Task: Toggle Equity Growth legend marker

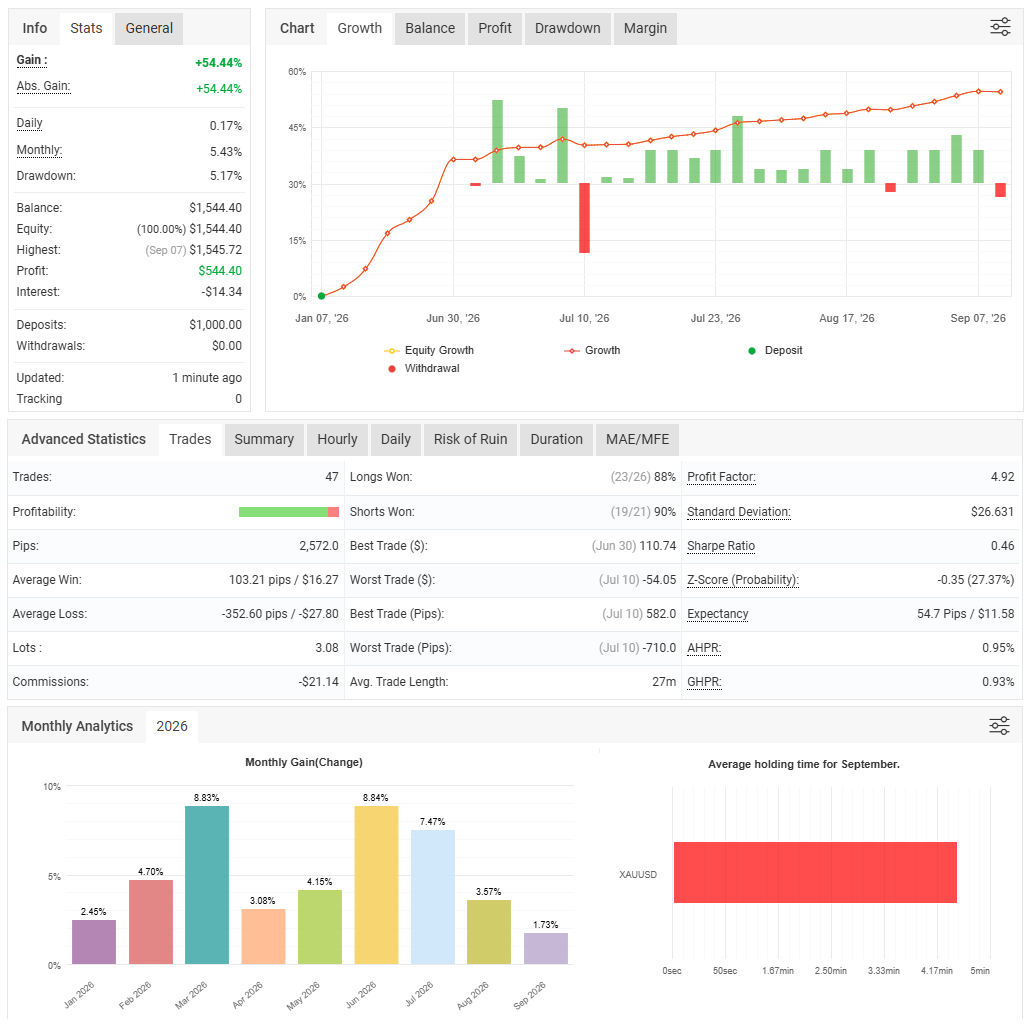Action: click(x=392, y=351)
